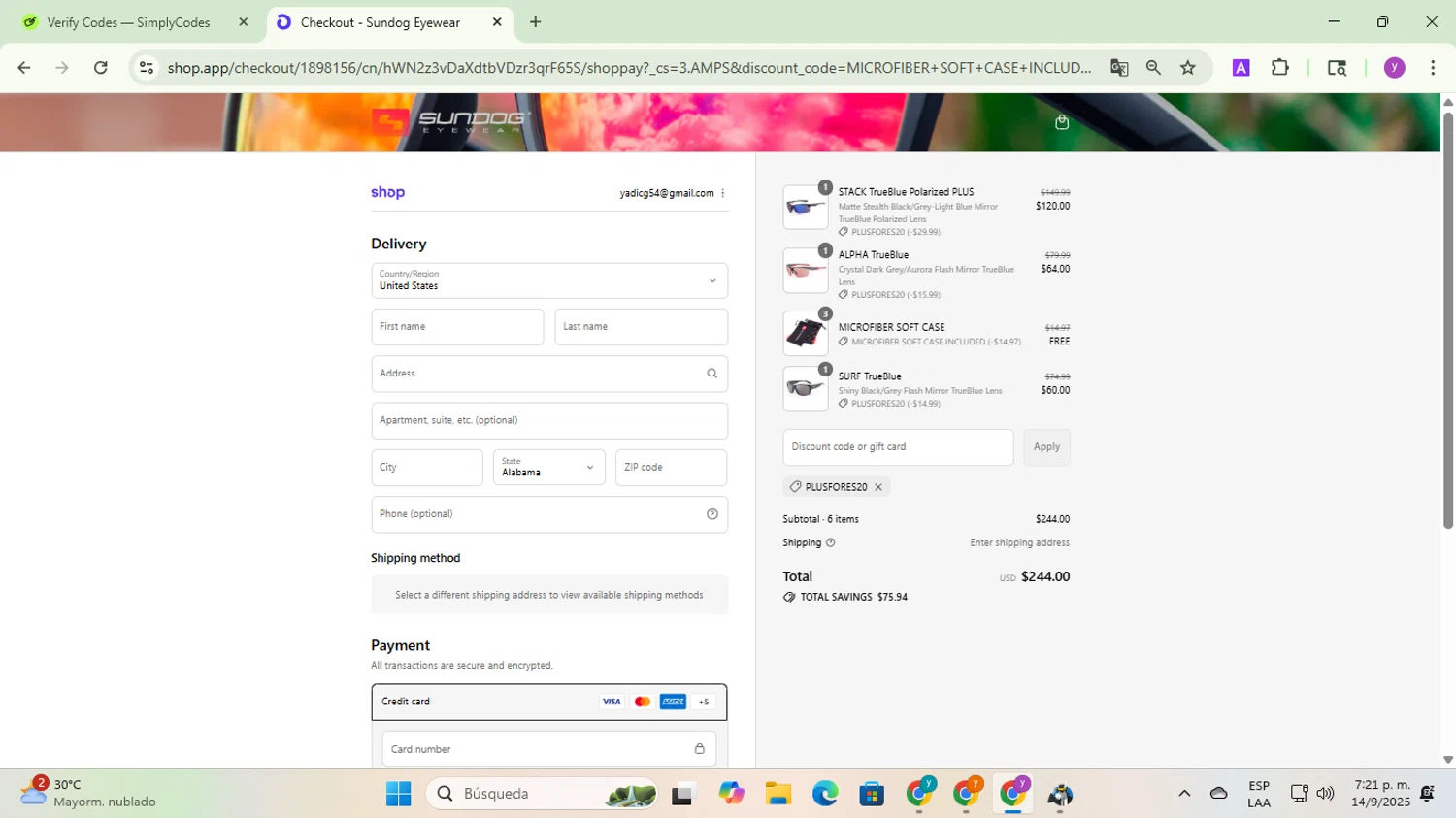Image resolution: width=1456 pixels, height=818 pixels.
Task: Switch to the Verify Codes — SimplyCodes tab
Action: [134, 22]
